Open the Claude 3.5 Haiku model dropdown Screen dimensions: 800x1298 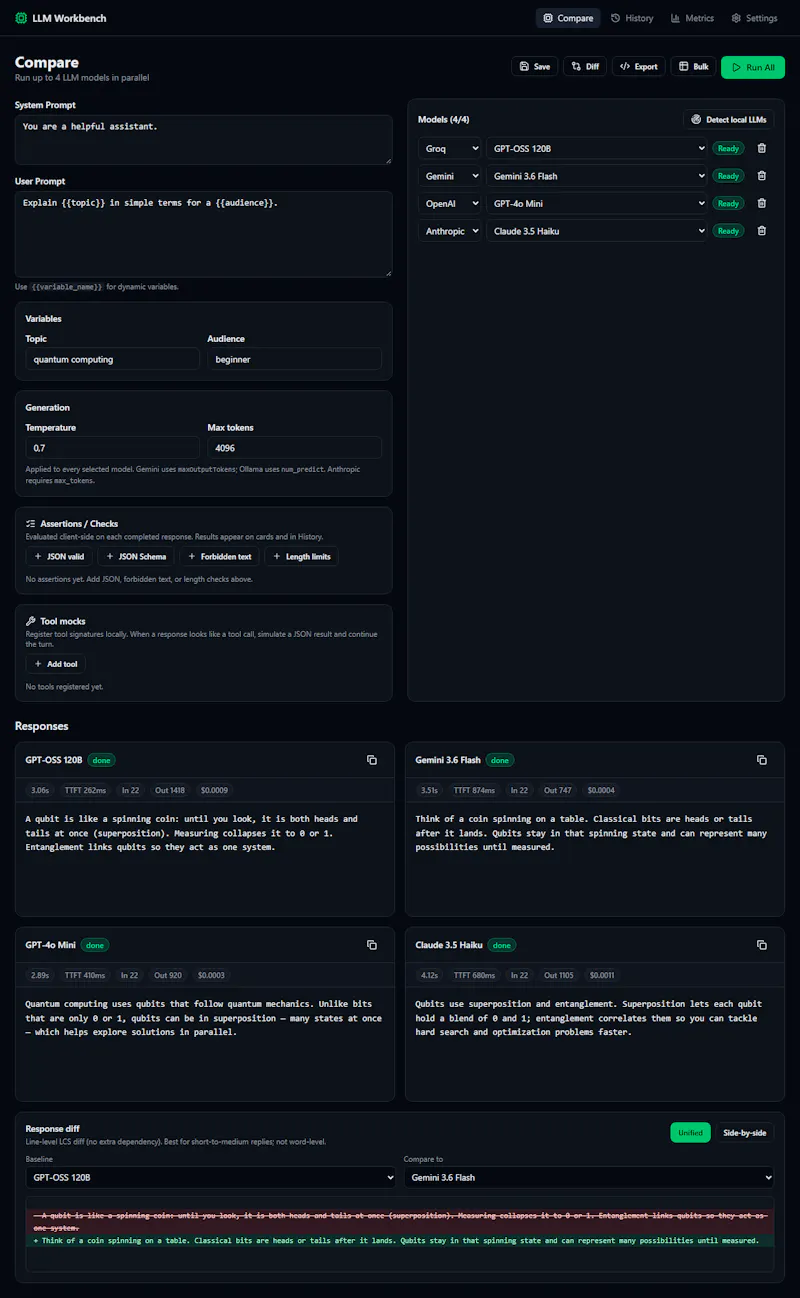(597, 231)
